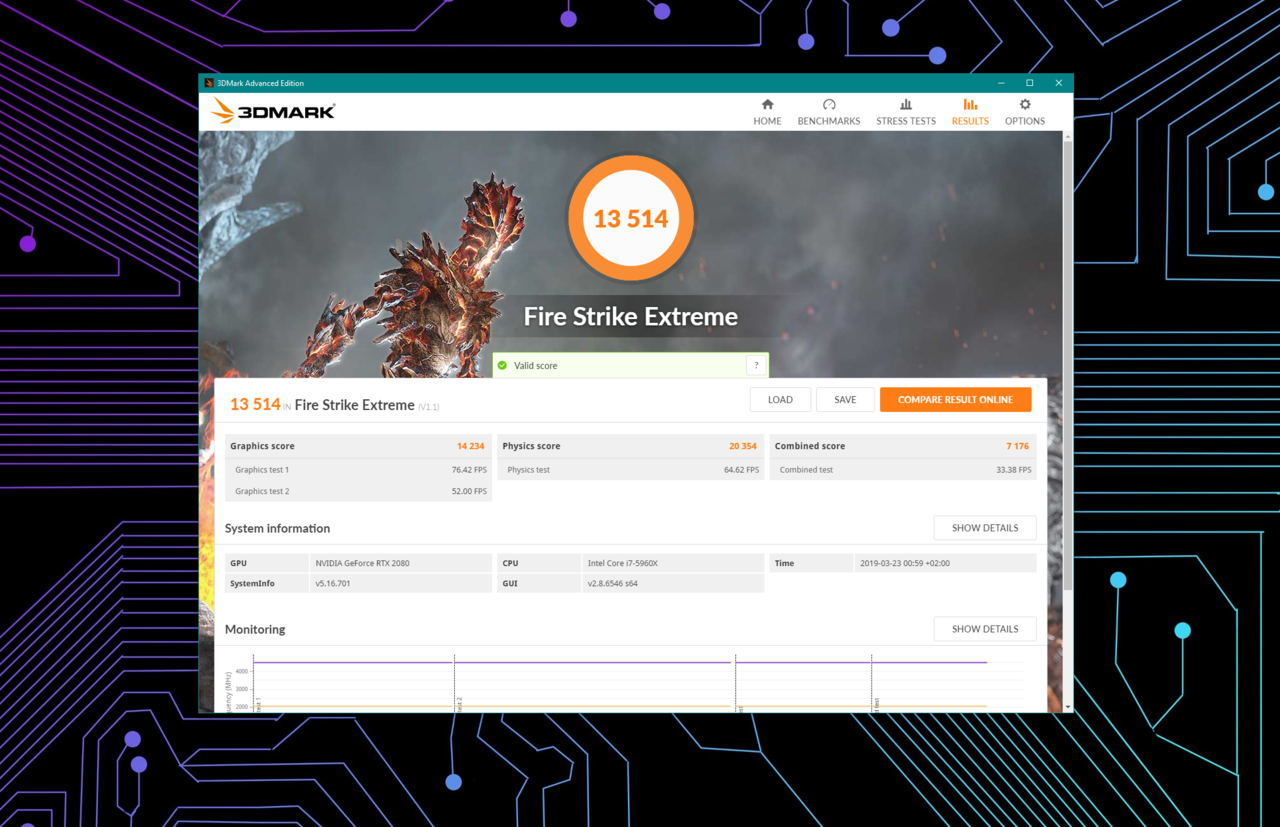Image resolution: width=1280 pixels, height=827 pixels.
Task: Open the Benchmarks gauge icon
Action: coord(829,104)
